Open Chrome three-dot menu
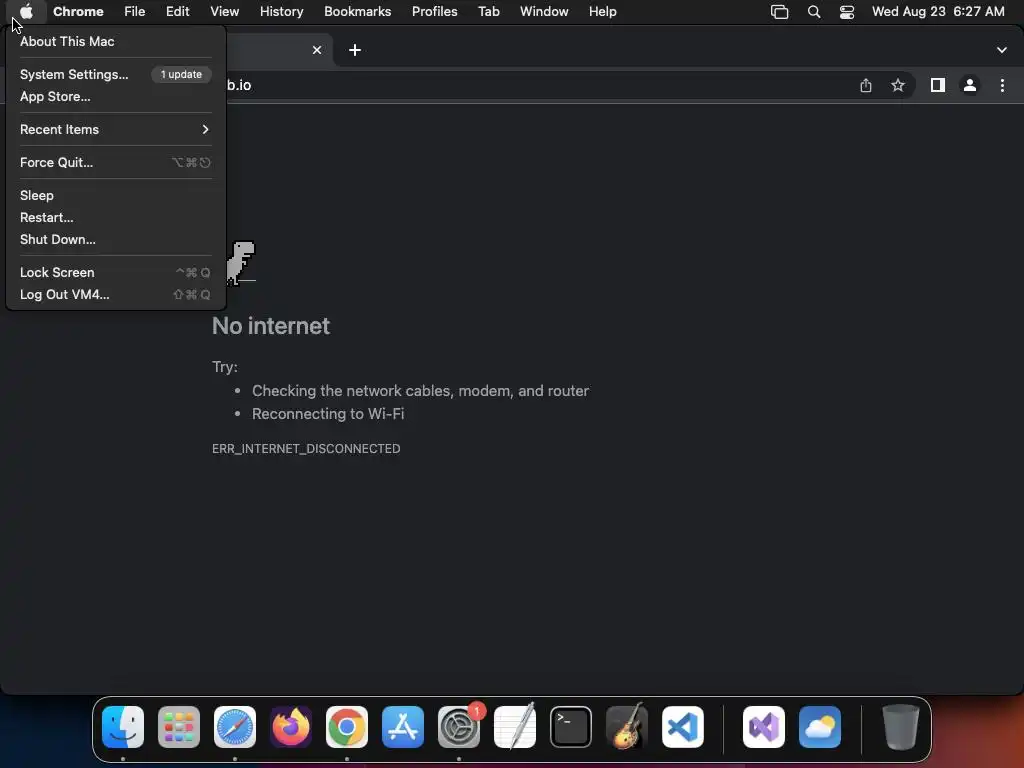Screen dimensions: 1024x768 click(1002, 86)
